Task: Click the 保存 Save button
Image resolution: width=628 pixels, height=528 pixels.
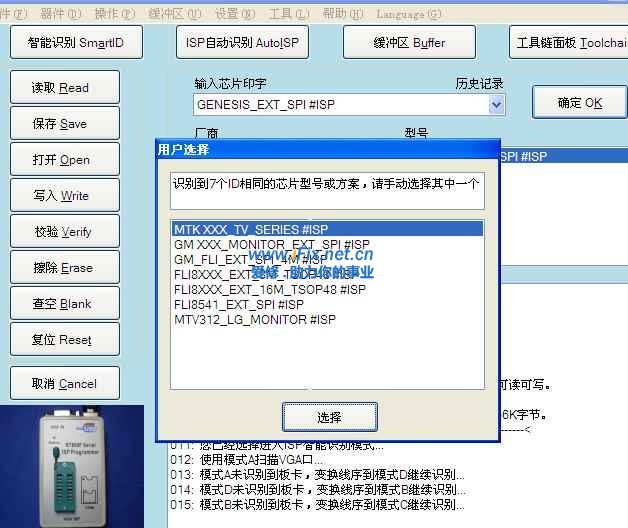Action: click(65, 123)
